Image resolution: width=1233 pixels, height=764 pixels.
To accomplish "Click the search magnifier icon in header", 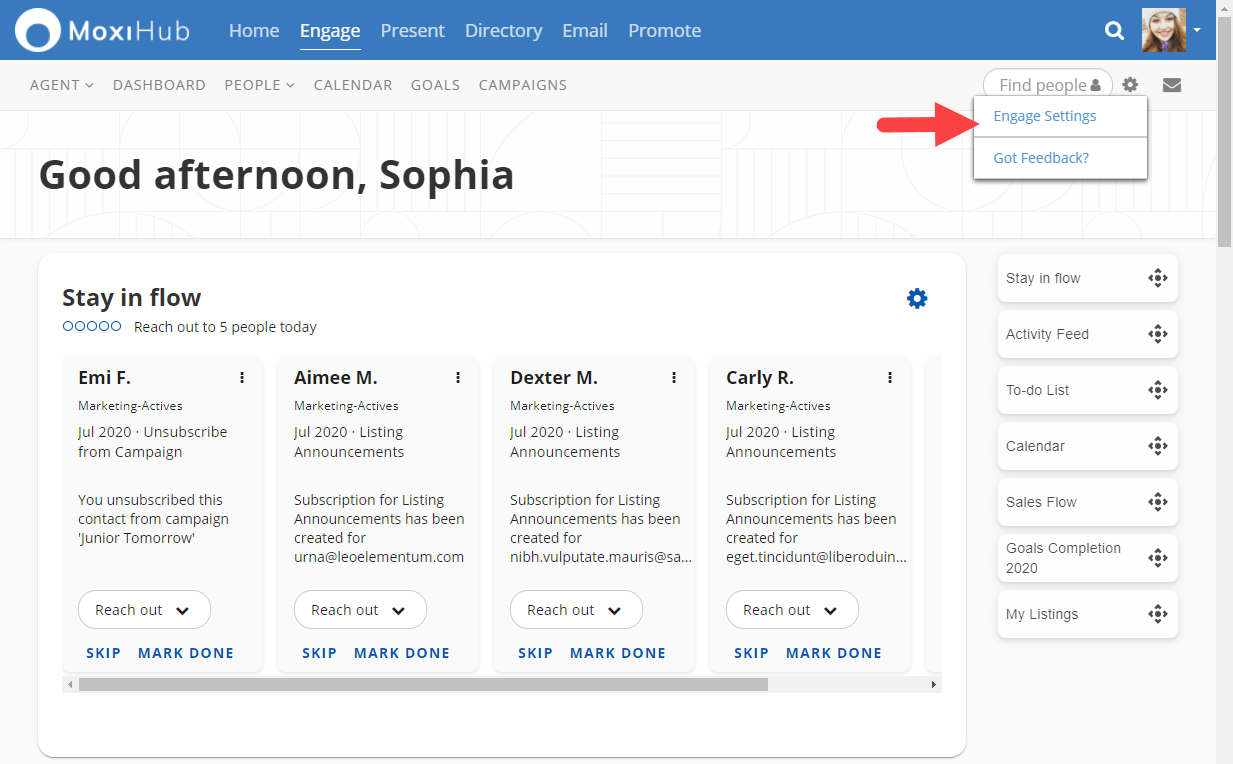I will pos(1114,31).
